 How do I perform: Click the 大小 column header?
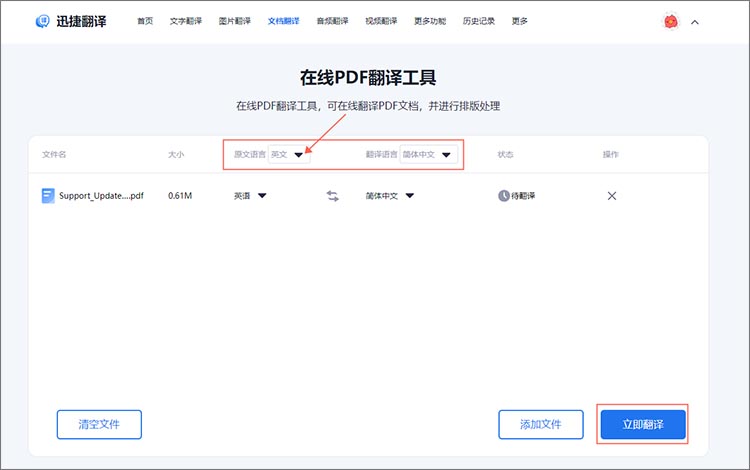[176, 154]
